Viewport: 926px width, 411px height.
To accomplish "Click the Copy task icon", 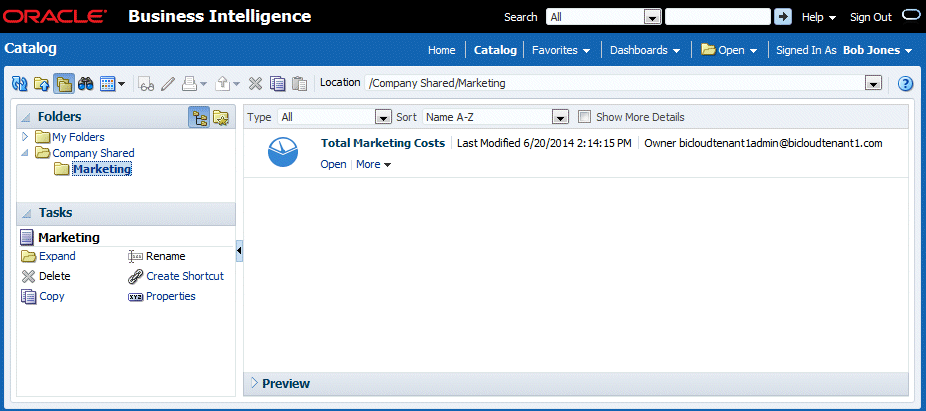I will coord(29,296).
